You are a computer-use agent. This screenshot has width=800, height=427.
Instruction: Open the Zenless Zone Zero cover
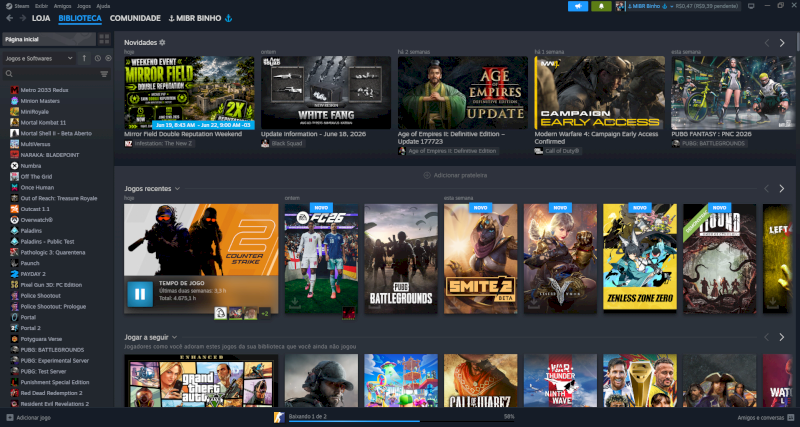click(x=640, y=259)
